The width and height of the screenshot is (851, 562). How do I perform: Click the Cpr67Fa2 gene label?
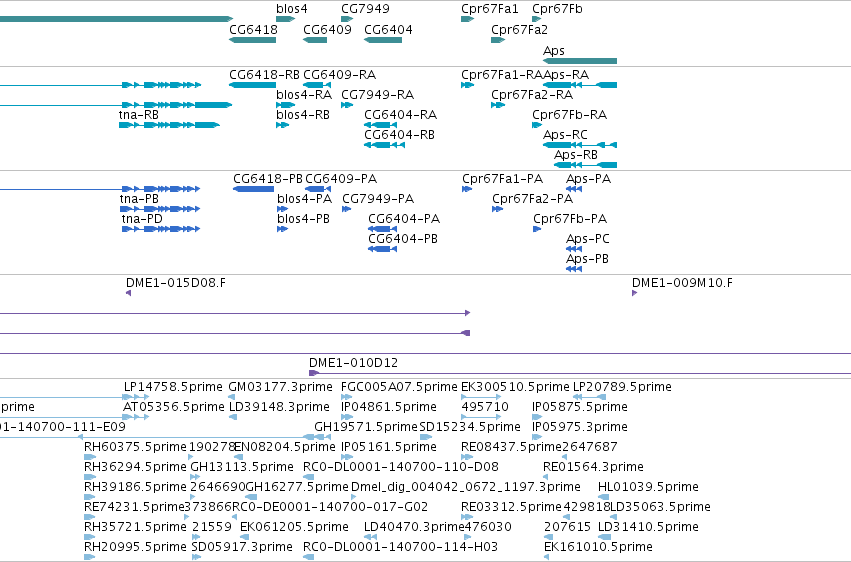pyautogui.click(x=519, y=30)
